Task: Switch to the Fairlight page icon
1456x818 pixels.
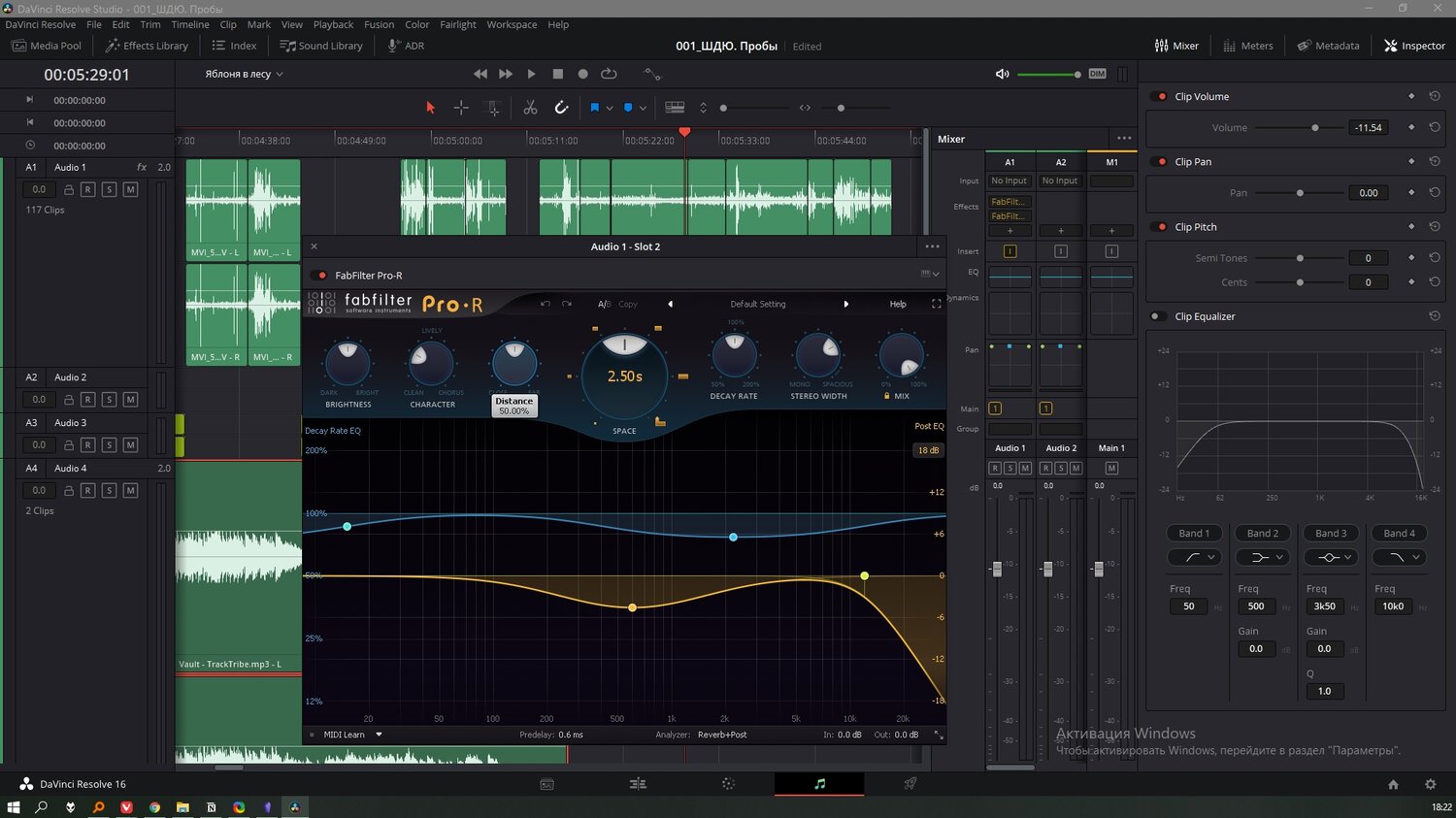Action: pos(819,784)
